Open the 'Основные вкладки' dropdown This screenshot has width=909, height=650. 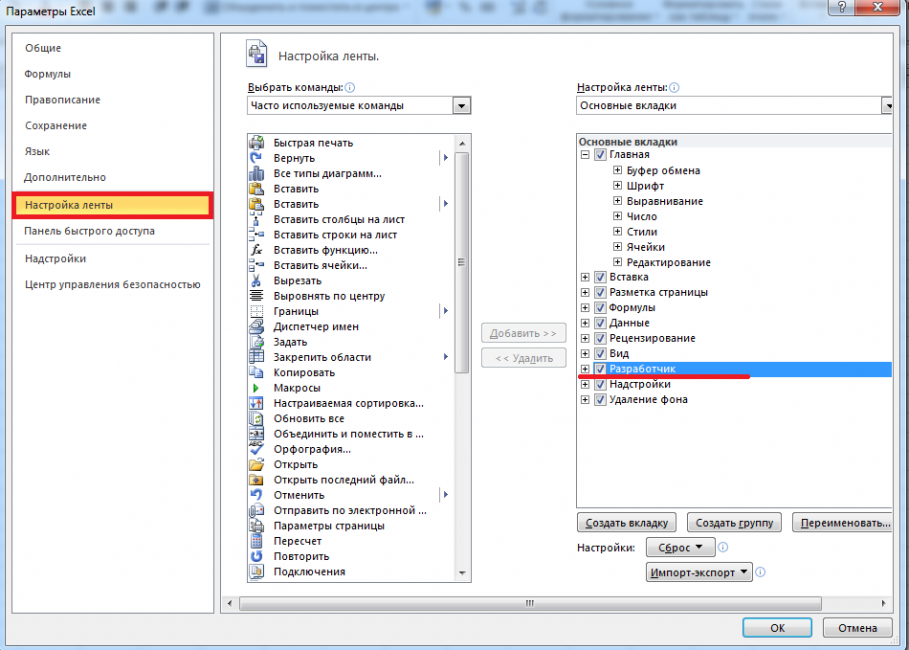tap(887, 106)
